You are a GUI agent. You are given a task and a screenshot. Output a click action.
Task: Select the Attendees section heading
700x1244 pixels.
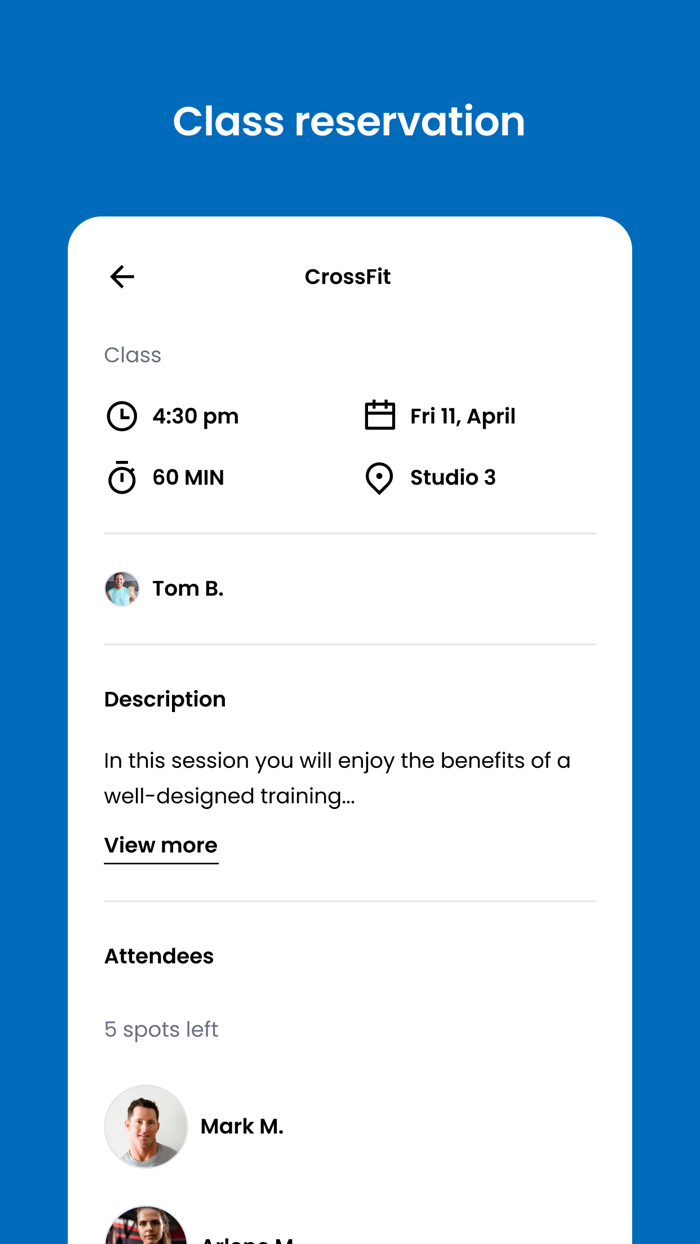(x=158, y=956)
